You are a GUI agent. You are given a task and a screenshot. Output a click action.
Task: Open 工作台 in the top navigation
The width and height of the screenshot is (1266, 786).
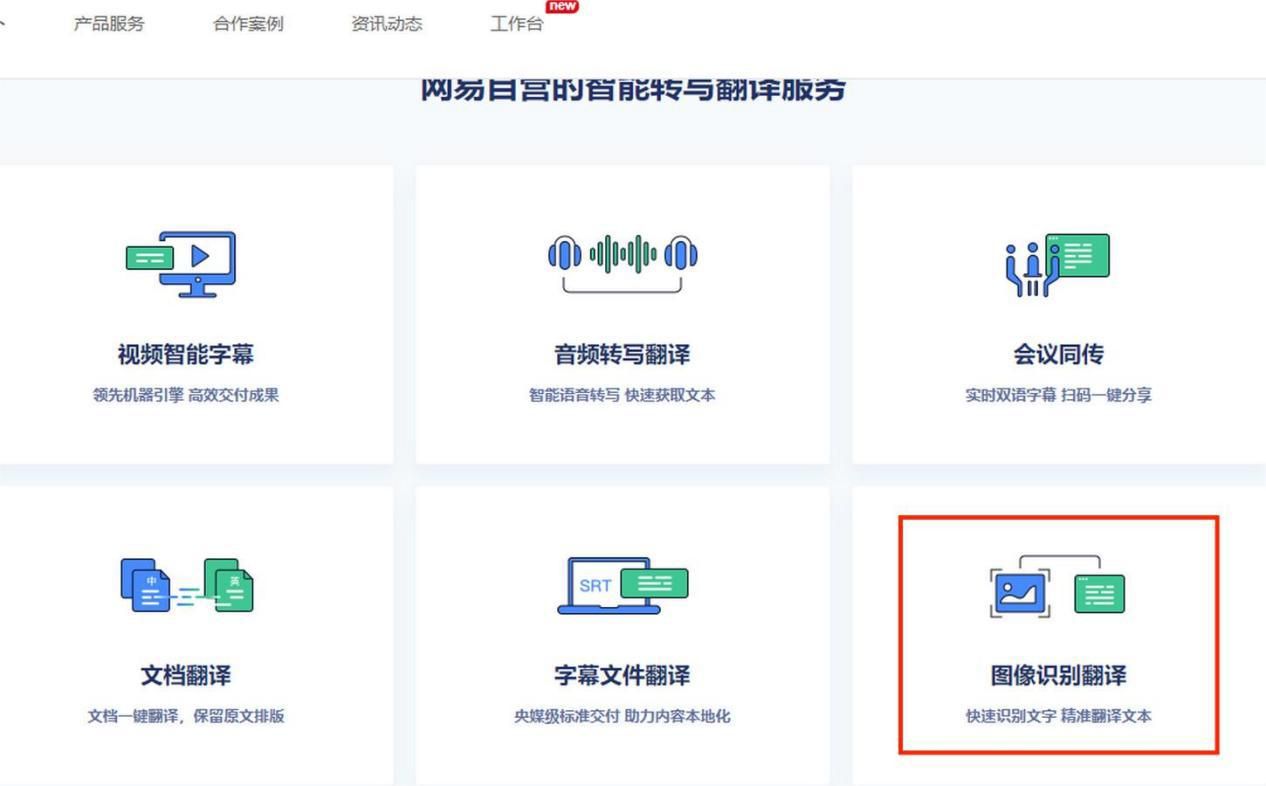517,24
